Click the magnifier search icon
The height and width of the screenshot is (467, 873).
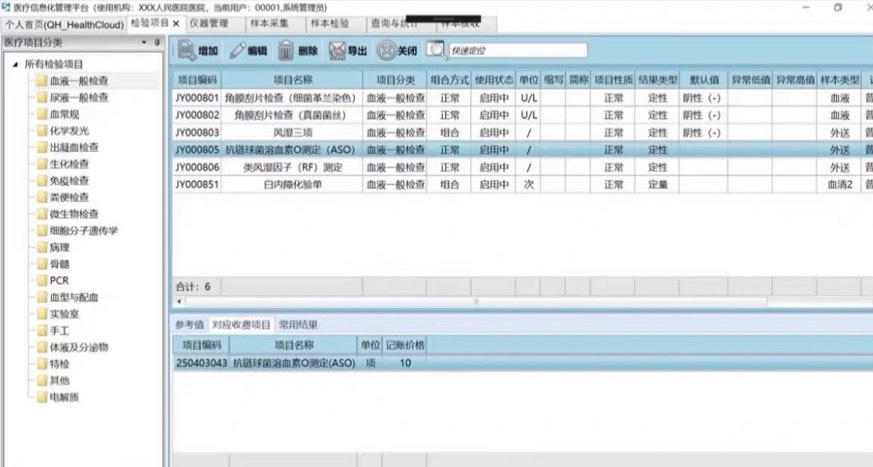436,50
